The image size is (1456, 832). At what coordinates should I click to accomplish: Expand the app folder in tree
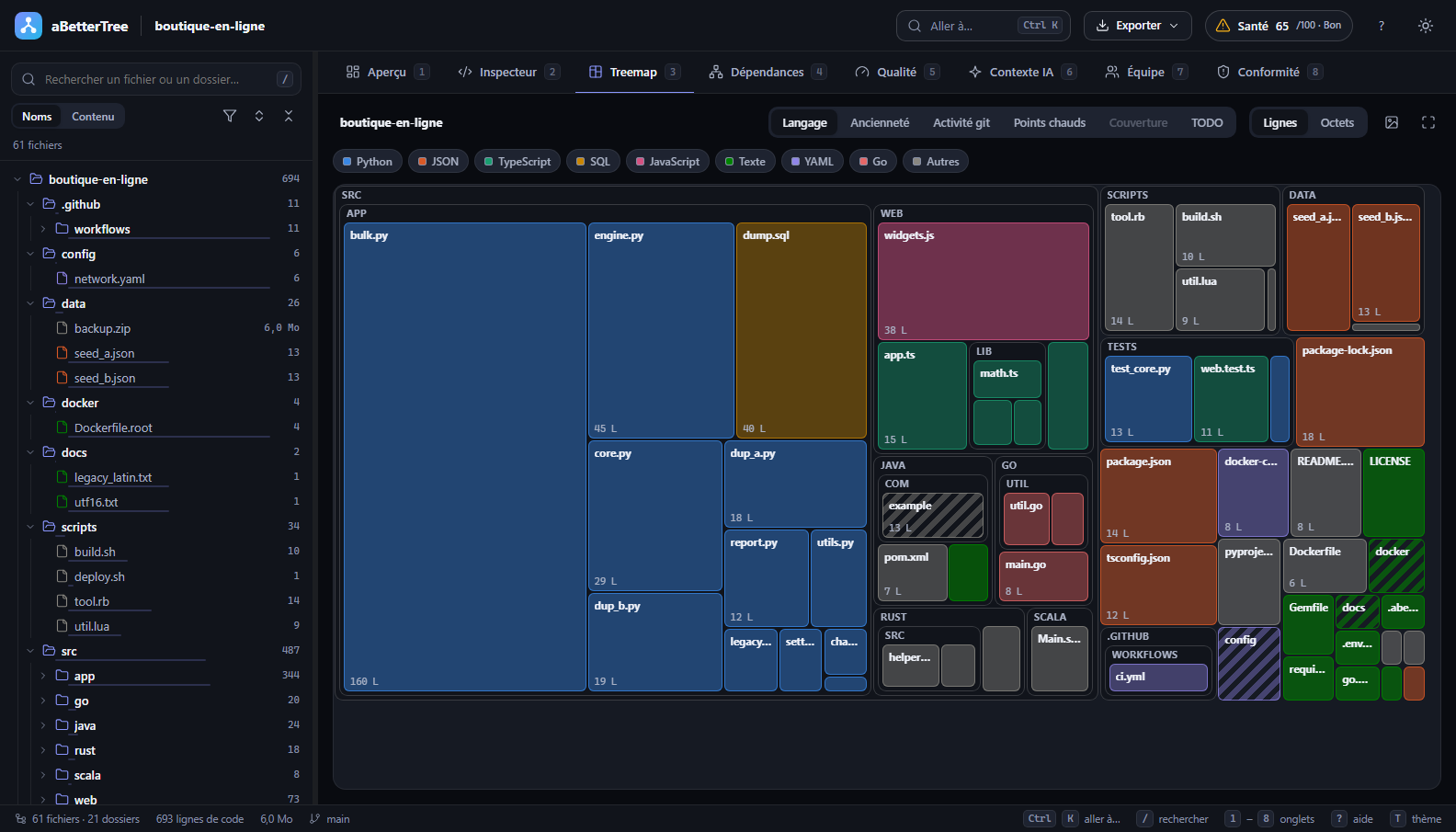43,676
